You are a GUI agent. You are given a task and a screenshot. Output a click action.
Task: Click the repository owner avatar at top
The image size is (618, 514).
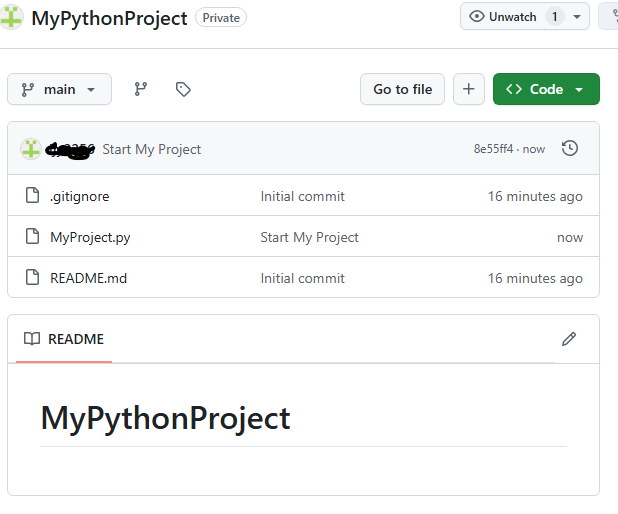11,17
